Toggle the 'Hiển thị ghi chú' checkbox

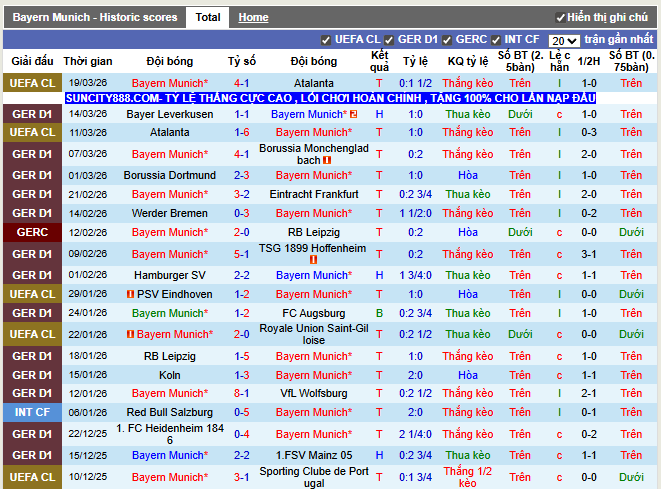click(560, 18)
